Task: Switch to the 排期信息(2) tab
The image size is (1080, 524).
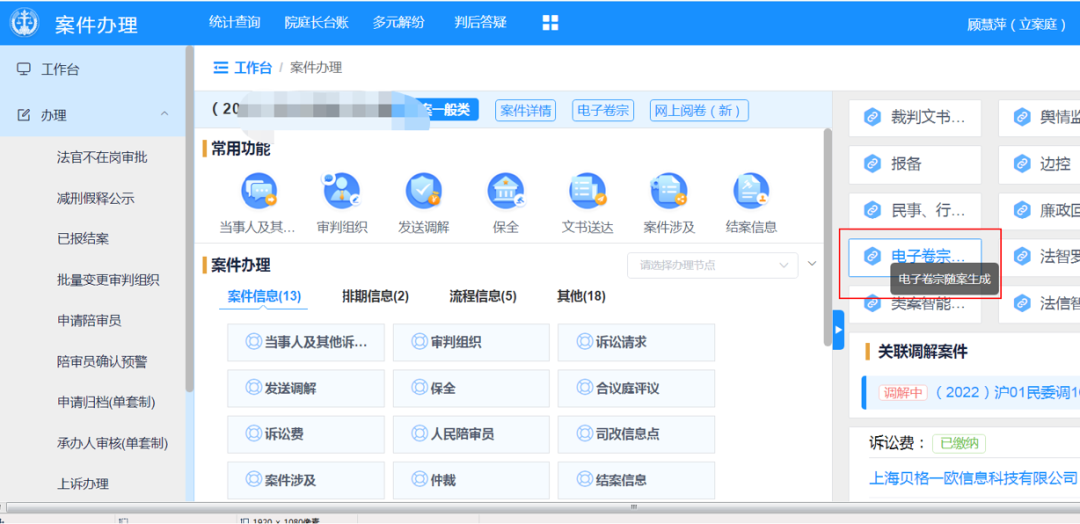Action: [x=375, y=297]
